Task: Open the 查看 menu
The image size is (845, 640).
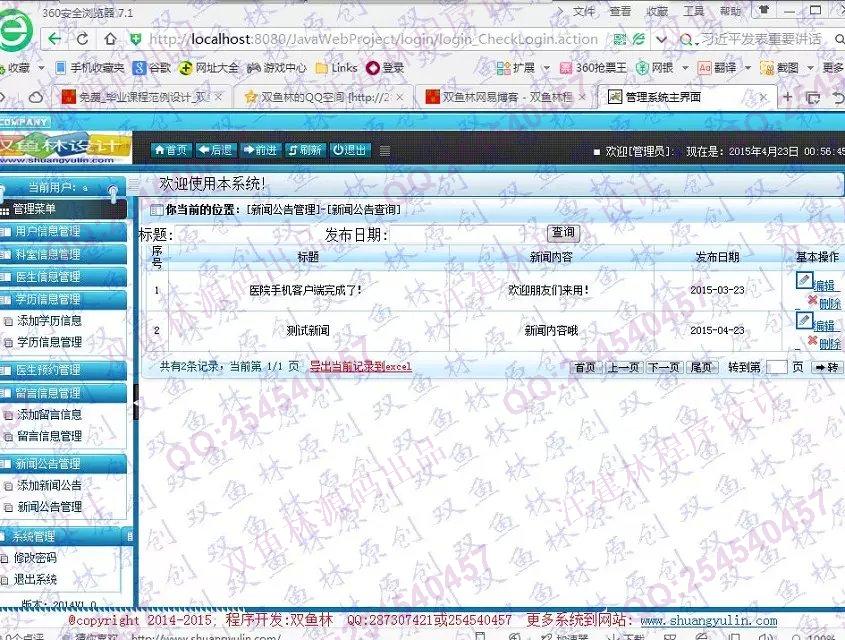Action: click(x=620, y=11)
